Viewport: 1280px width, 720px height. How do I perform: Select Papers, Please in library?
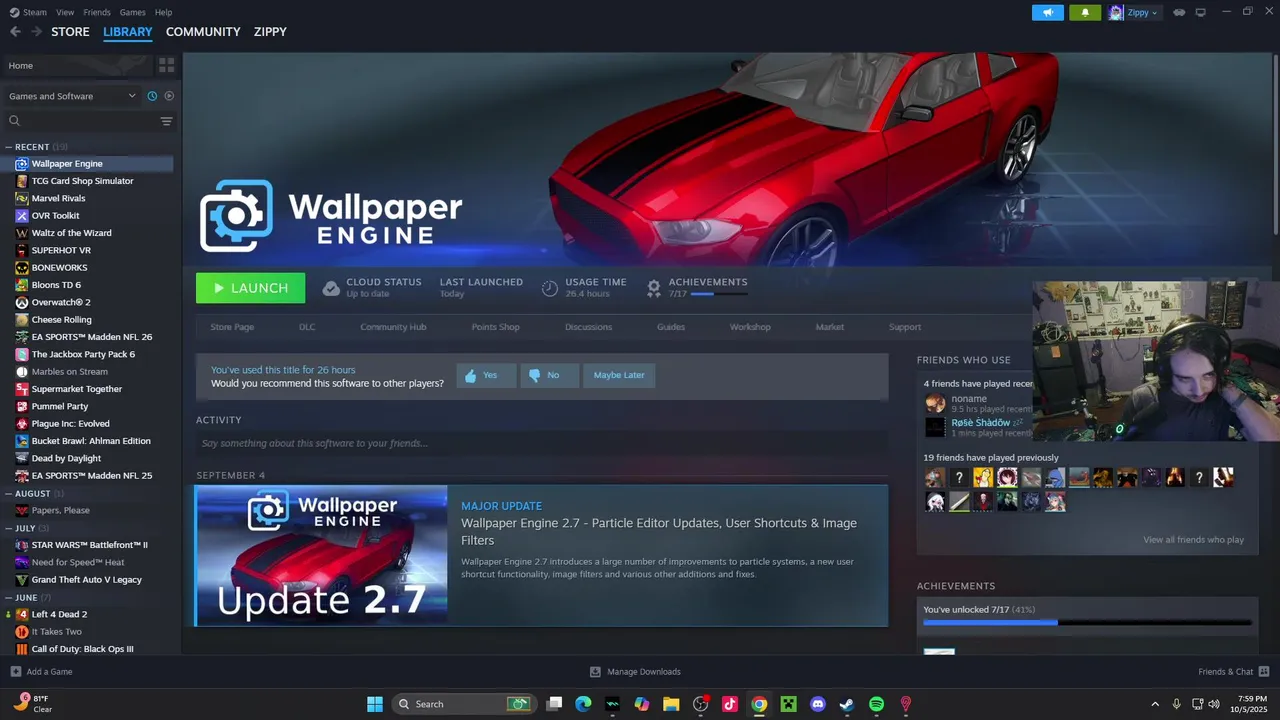pos(60,510)
